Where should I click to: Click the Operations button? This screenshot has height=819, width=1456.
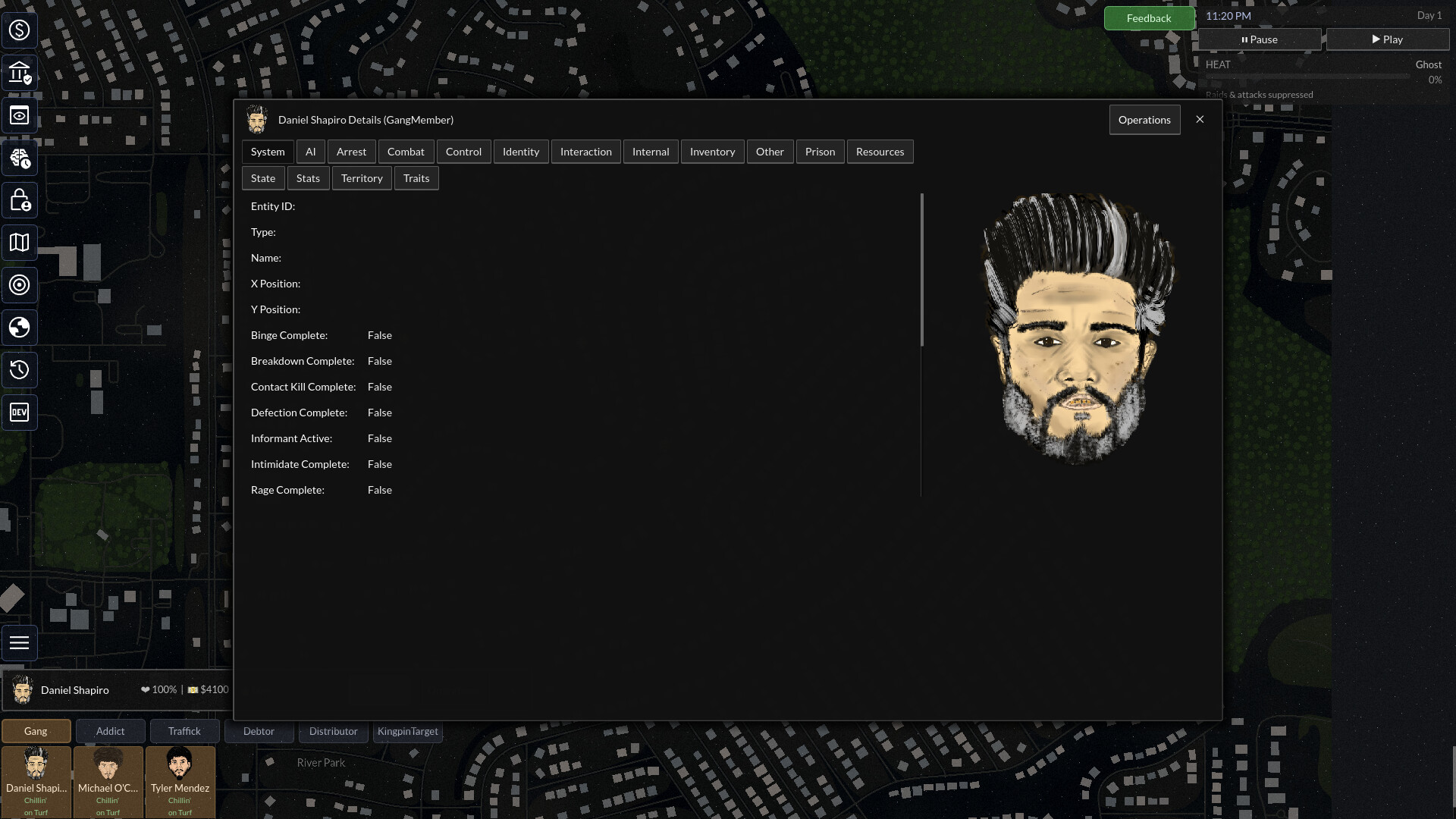1144,120
